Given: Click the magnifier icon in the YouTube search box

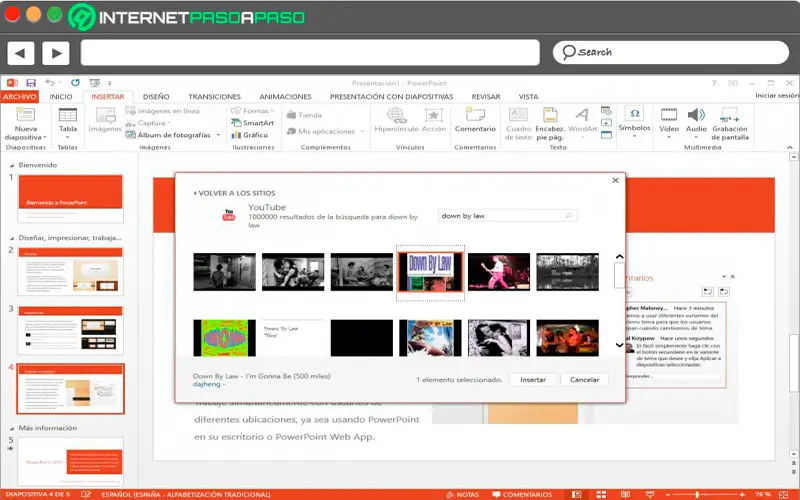Looking at the screenshot, I should (570, 215).
